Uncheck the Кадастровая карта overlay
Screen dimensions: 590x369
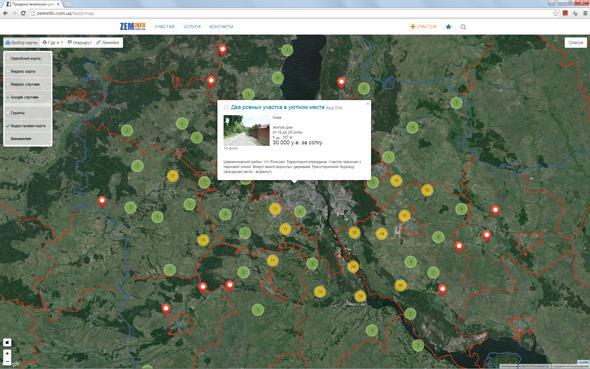27,126
